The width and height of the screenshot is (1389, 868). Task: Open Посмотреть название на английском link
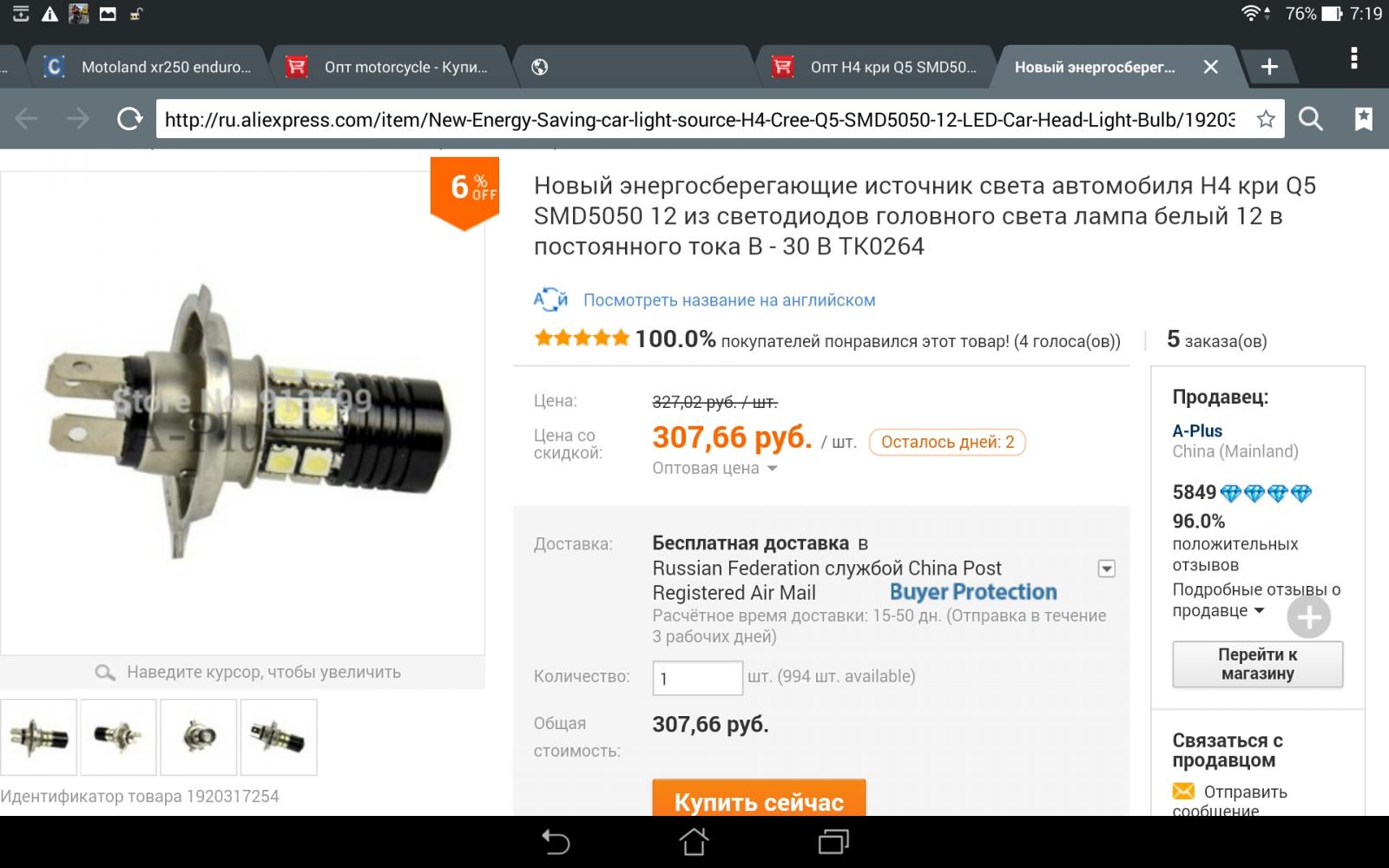[x=728, y=300]
